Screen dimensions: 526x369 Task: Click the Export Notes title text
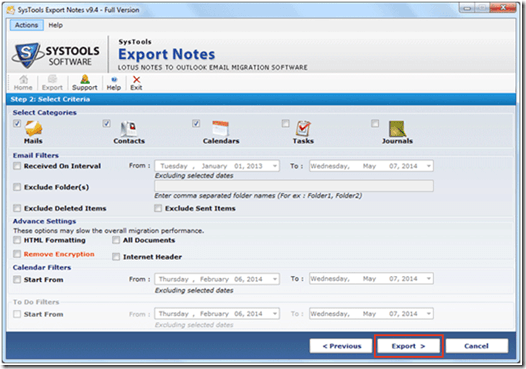coord(167,54)
